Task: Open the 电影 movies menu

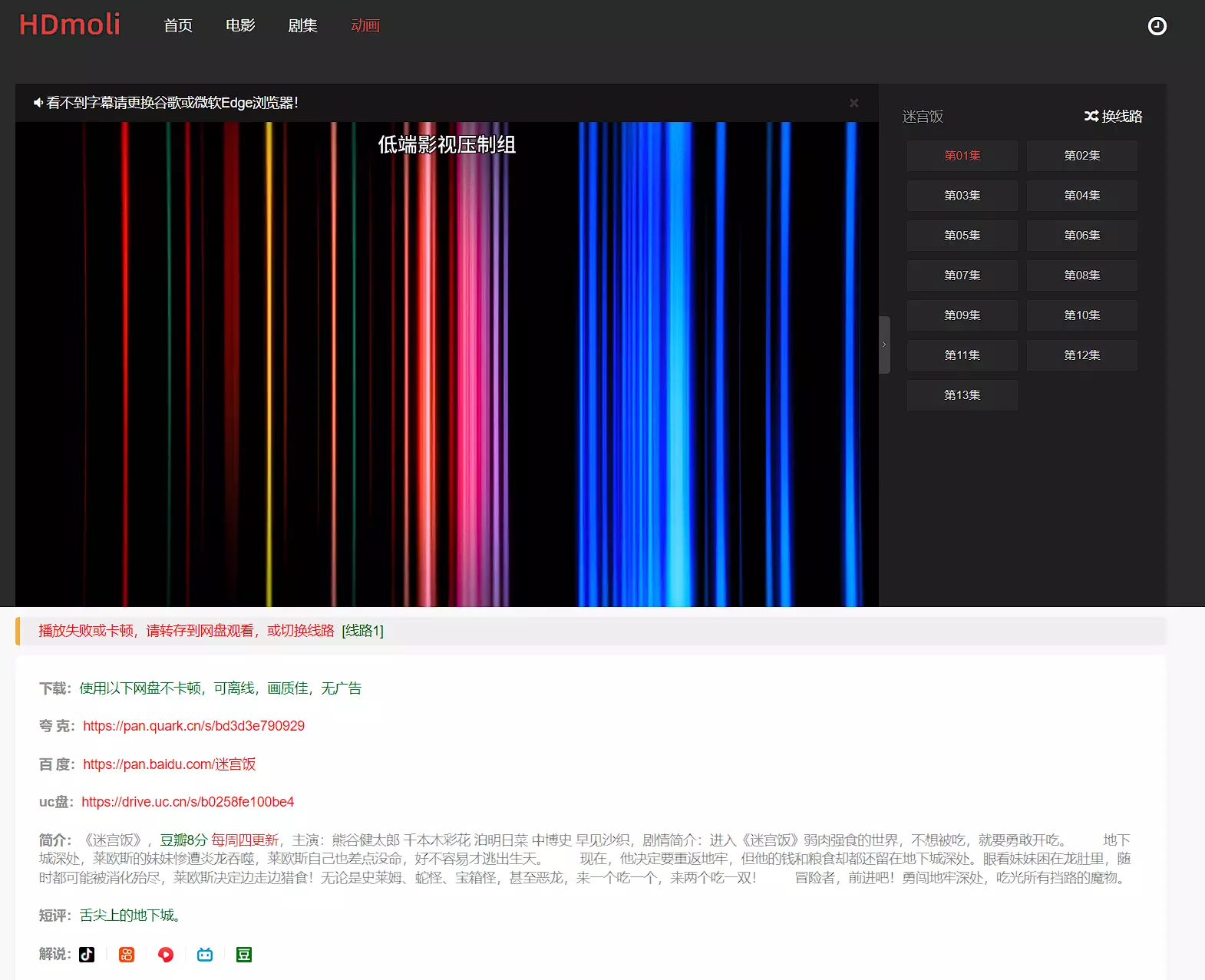Action: click(240, 25)
